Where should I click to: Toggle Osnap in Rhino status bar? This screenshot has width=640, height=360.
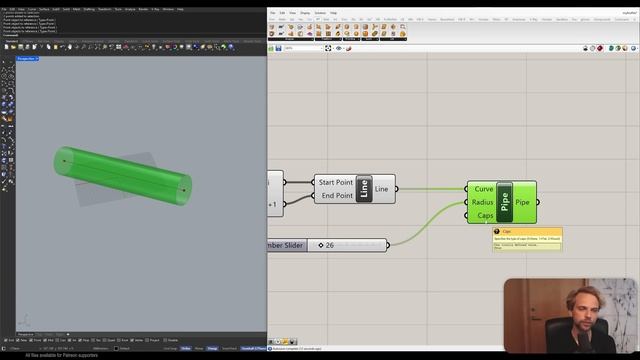click(x=212, y=348)
